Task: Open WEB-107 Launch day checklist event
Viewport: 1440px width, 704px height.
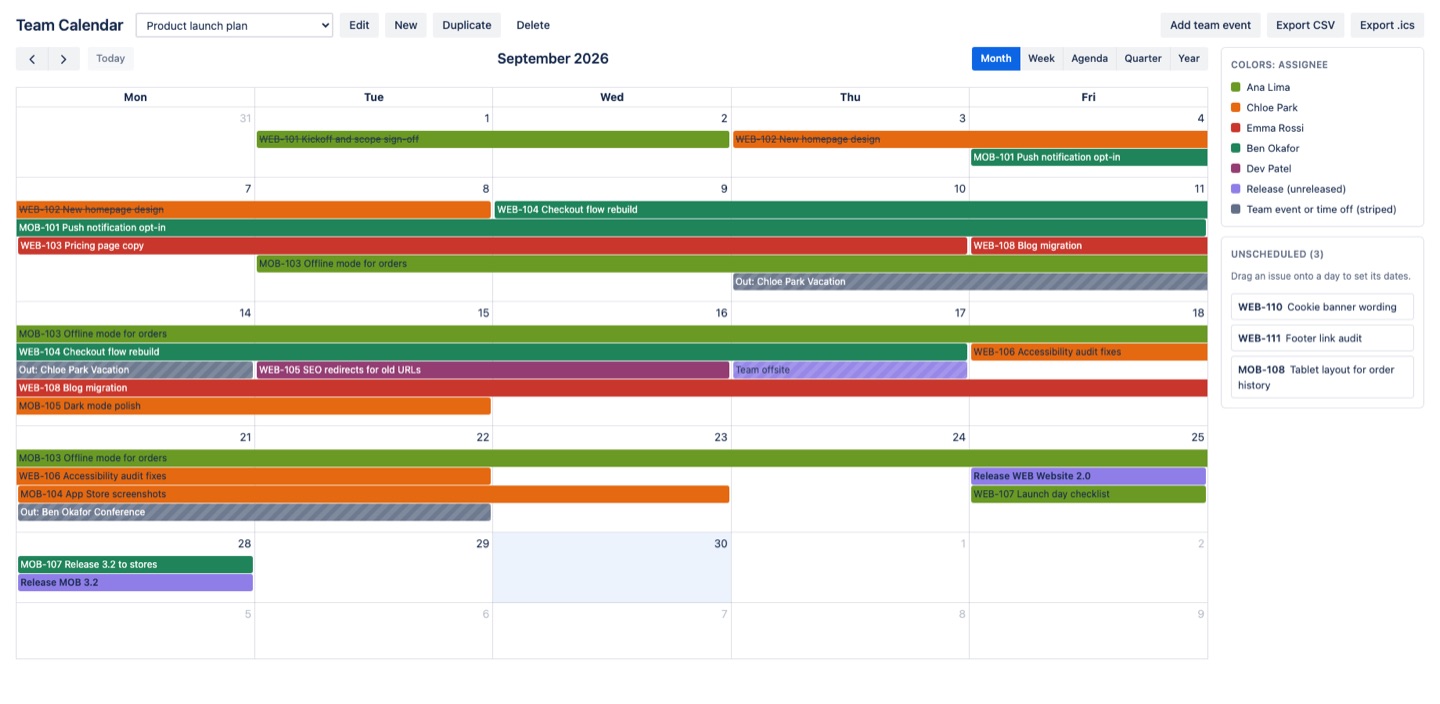Action: [x=1088, y=494]
